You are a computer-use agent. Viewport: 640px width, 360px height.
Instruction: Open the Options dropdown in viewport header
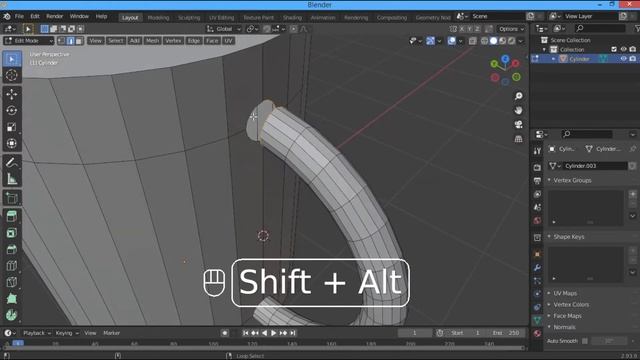click(511, 29)
